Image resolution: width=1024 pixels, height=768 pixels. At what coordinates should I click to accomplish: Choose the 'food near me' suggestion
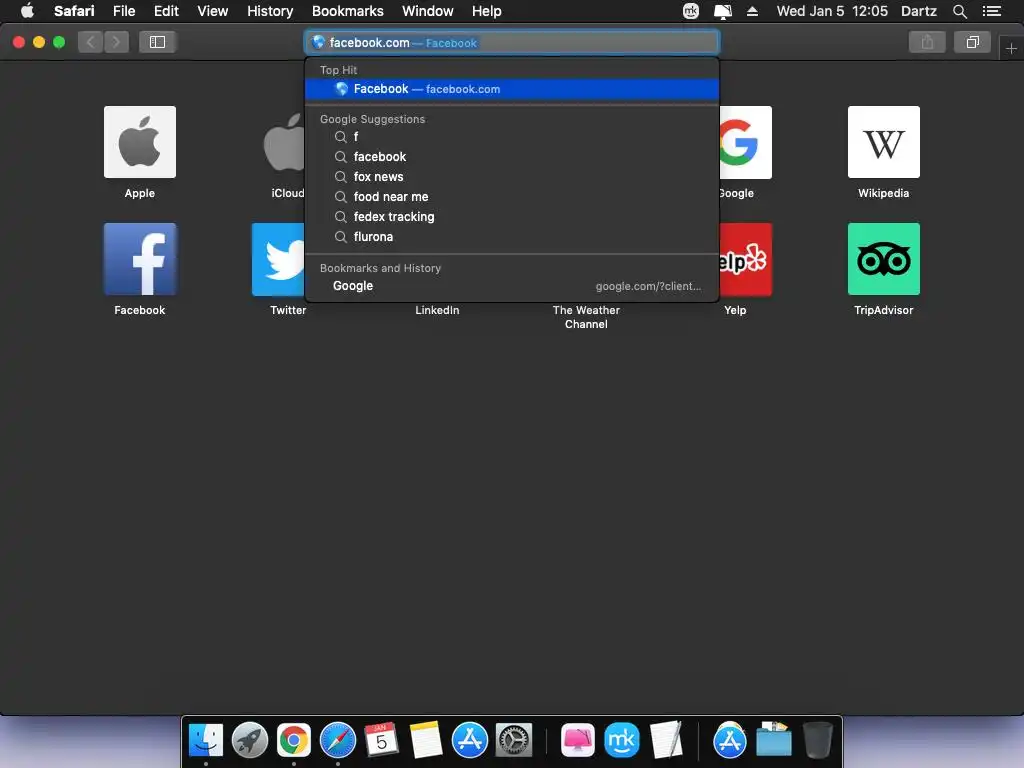(x=512, y=197)
